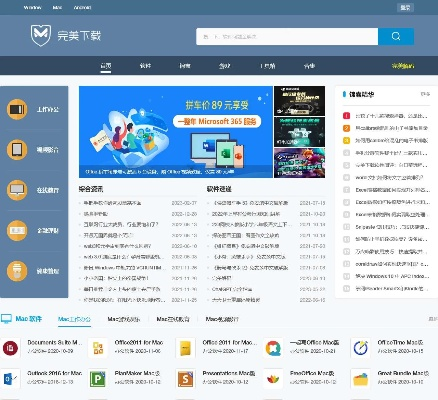This screenshot has height=400, width=438.
Task: Open the Outlook 2016 for Mac title link
Action: coord(55,373)
